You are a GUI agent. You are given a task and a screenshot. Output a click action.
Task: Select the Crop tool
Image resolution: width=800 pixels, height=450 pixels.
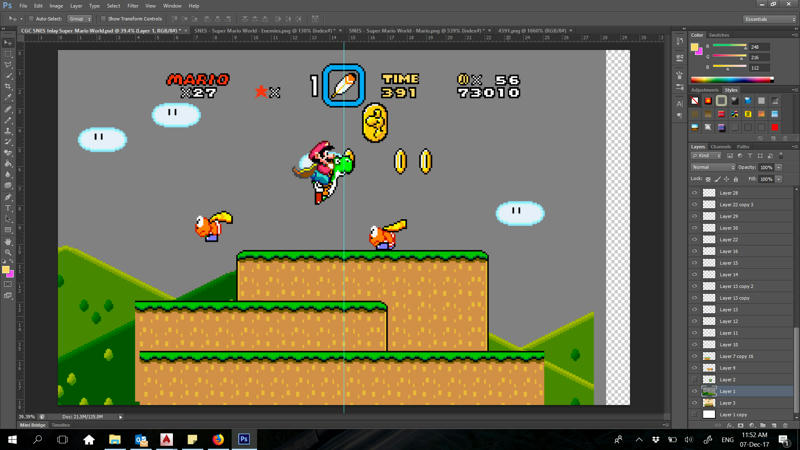8,87
